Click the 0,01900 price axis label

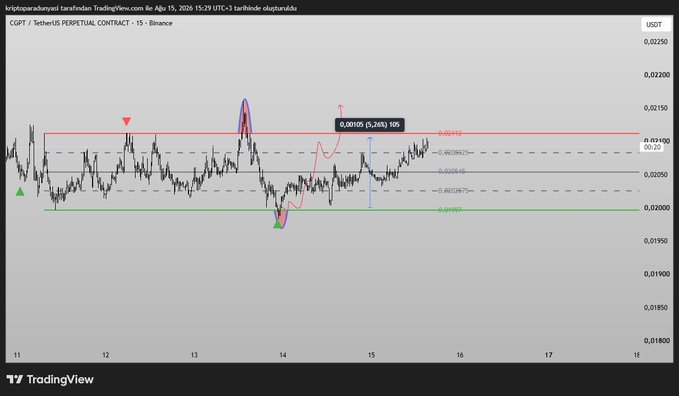pos(656,274)
